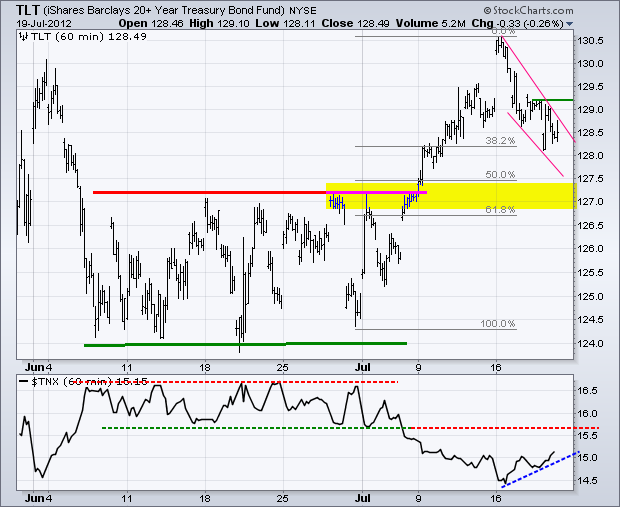The width and height of the screenshot is (620, 507).
Task: Click the 16.5 yield axis label
Action: (x=589, y=390)
